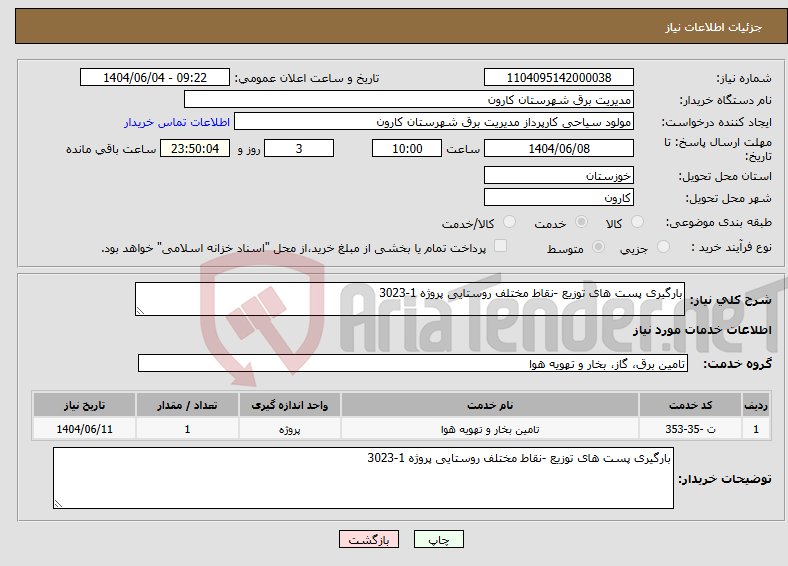The height and width of the screenshot is (566, 788).
Task: Select the کالا/خدمت radio button
Action: pos(510,222)
